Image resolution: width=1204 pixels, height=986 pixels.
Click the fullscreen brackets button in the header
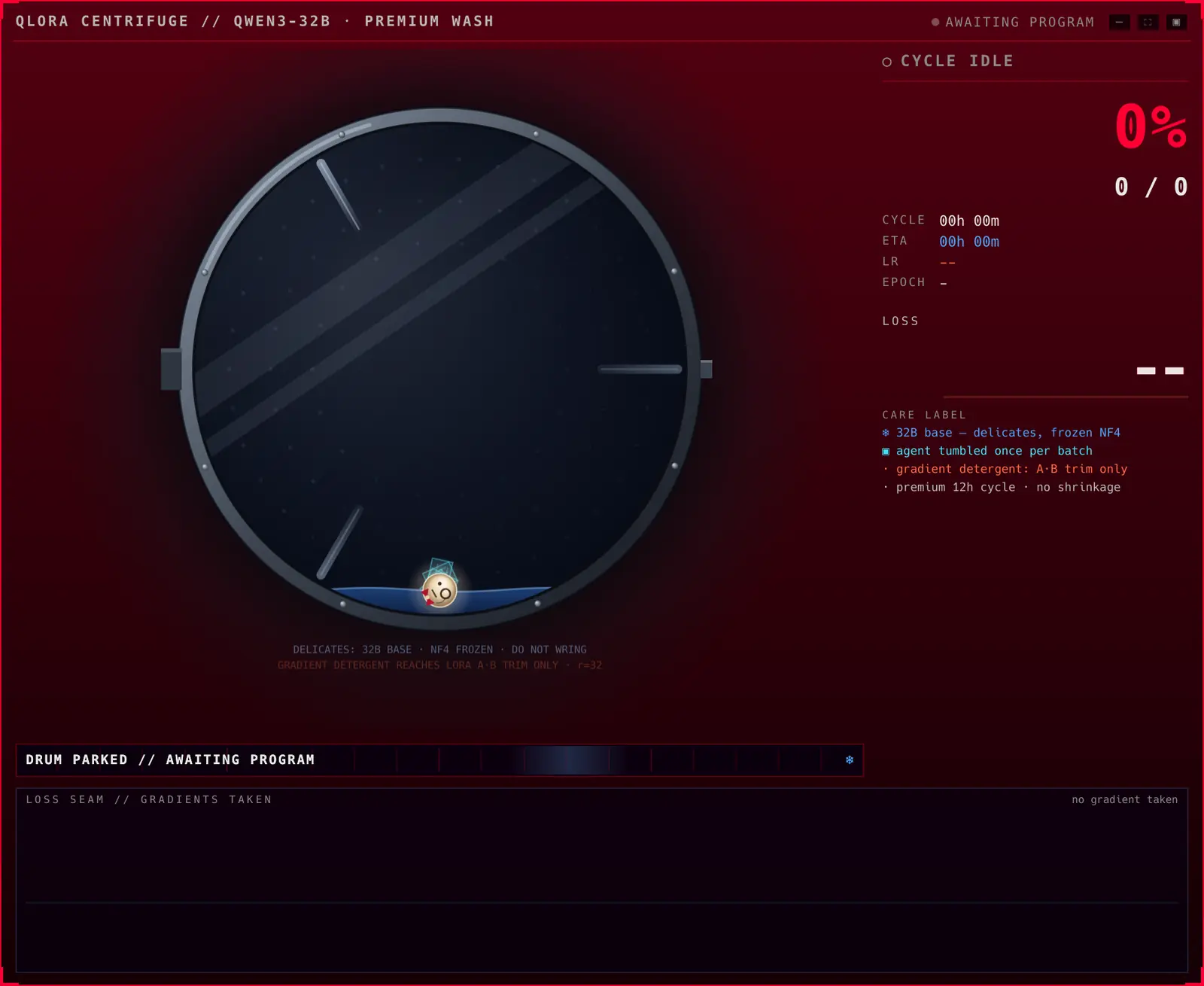tap(1148, 22)
